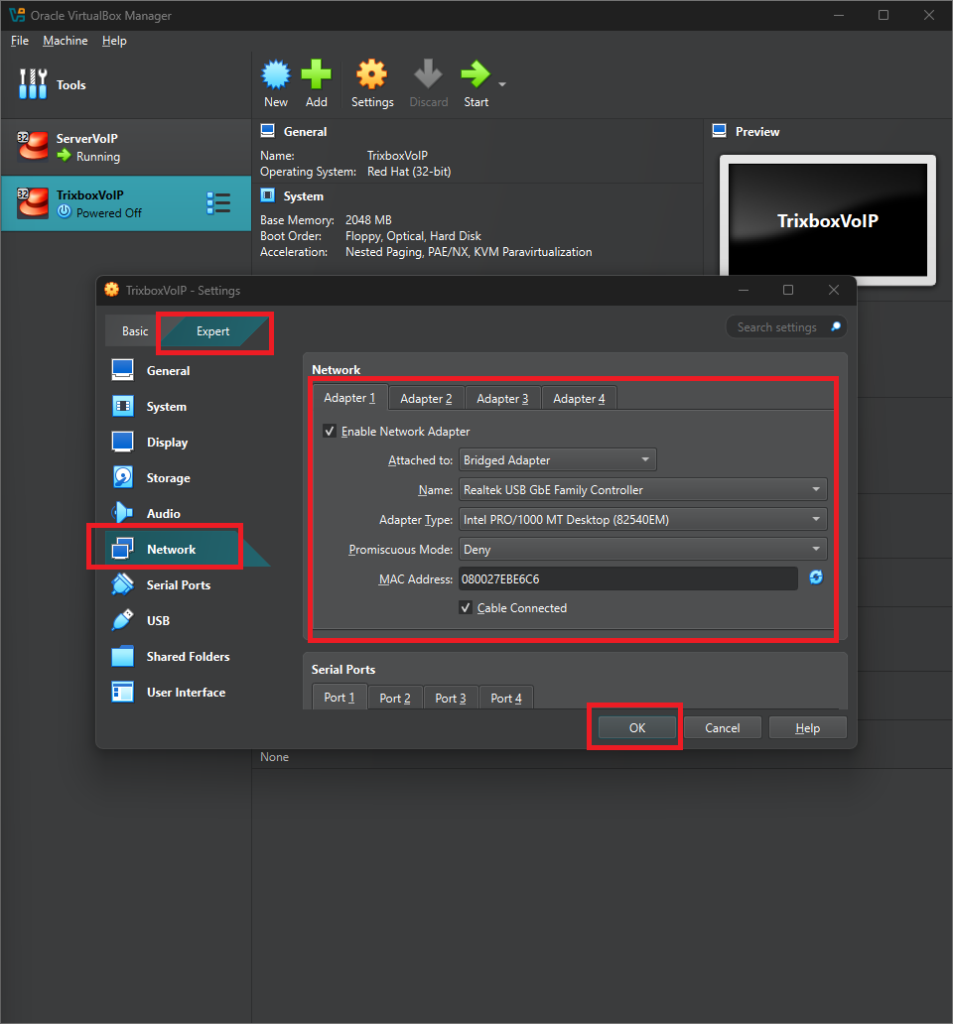Open the Serial Ports settings category
Screen dimensions: 953x1024
pyautogui.click(x=178, y=585)
